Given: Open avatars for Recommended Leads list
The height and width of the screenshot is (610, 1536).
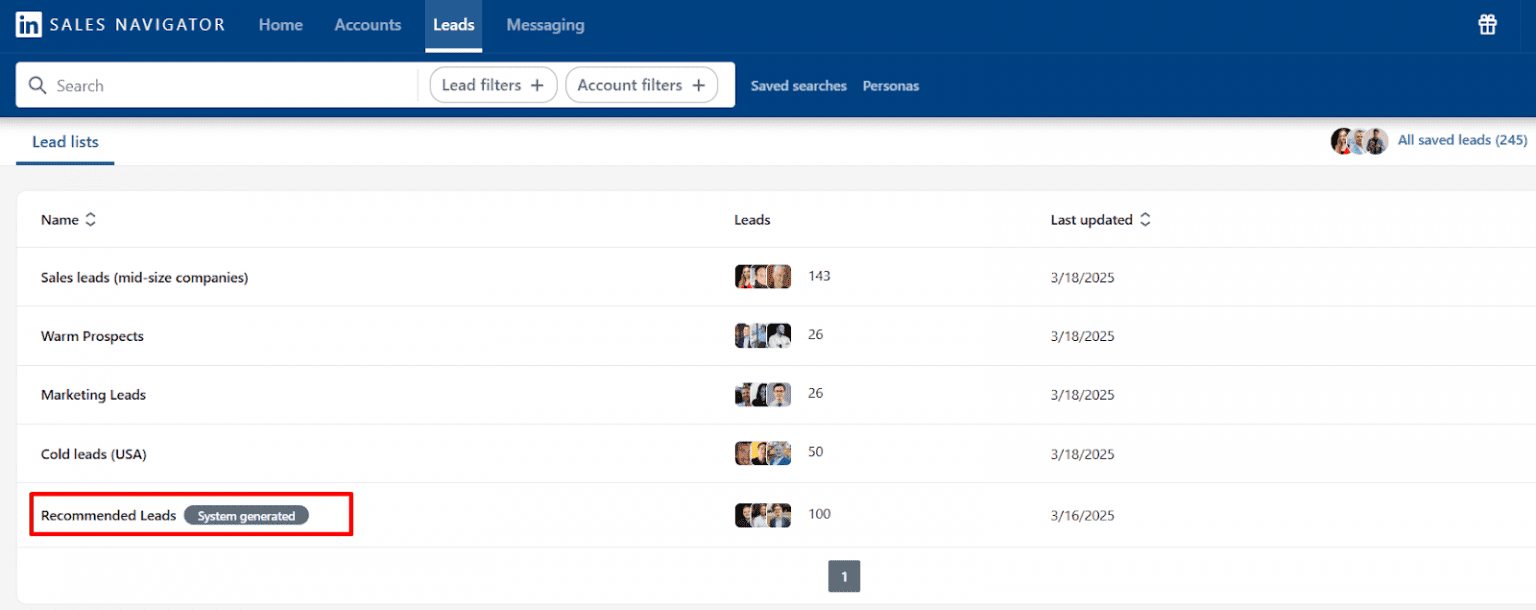Looking at the screenshot, I should point(763,515).
